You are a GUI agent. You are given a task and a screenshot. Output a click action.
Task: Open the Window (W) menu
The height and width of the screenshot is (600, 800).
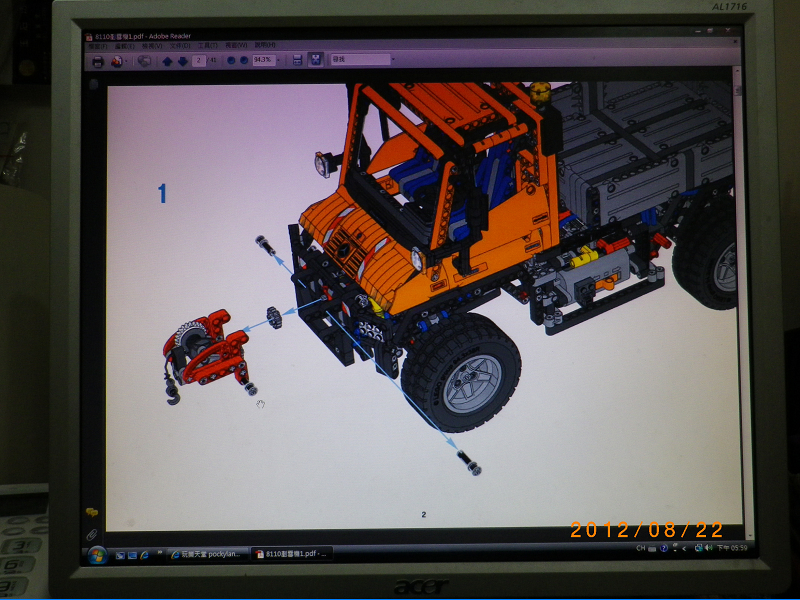236,45
